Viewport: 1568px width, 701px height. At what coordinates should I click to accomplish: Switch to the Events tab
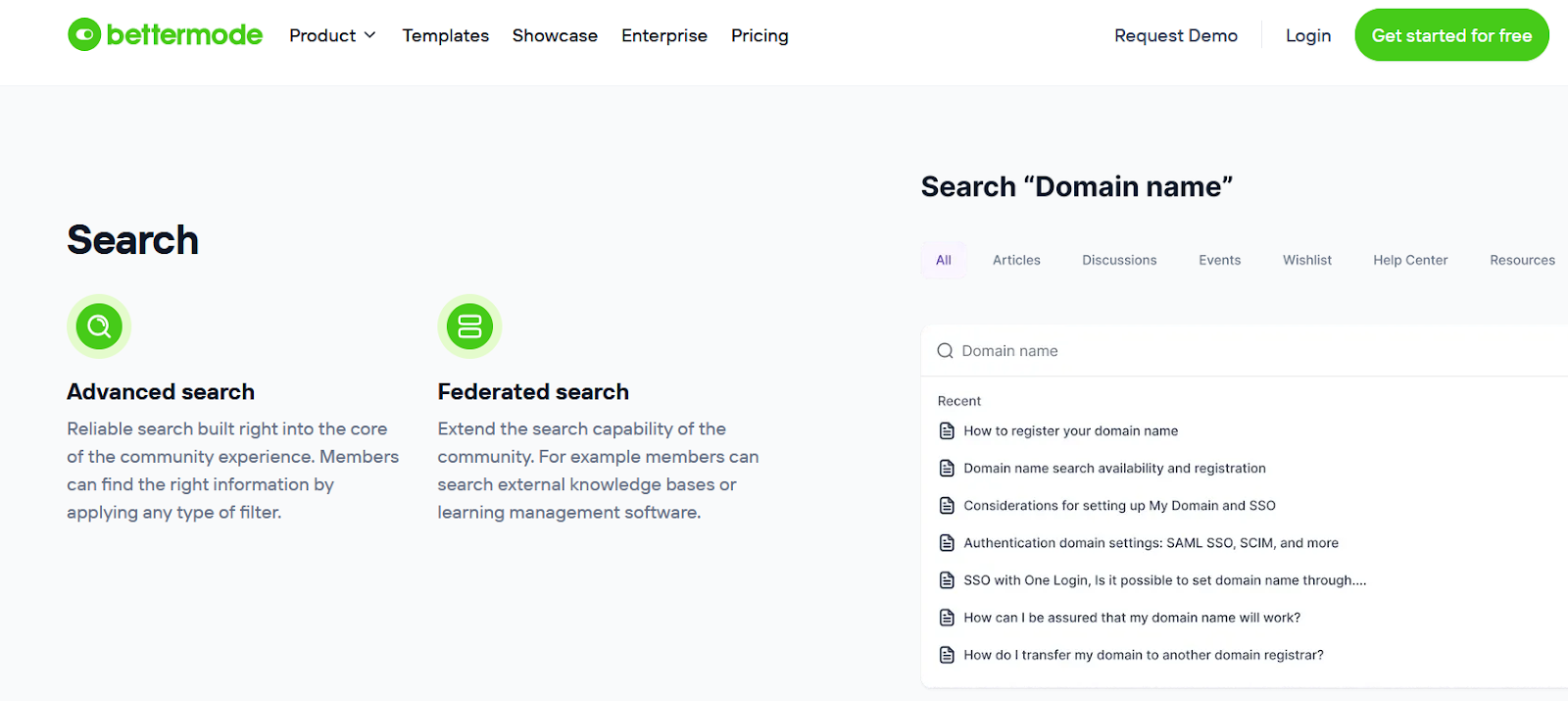(x=1220, y=260)
